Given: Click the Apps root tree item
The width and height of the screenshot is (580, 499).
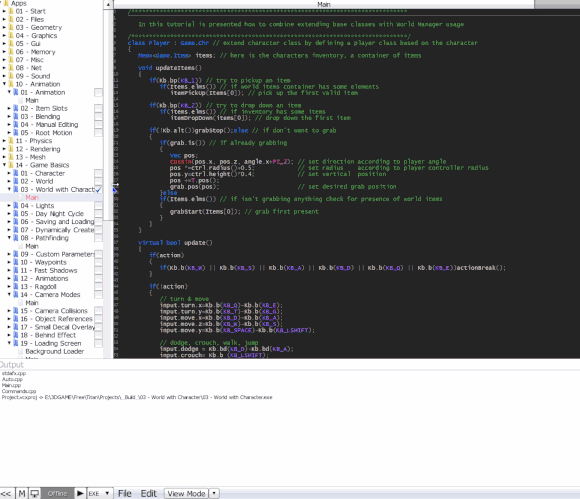Looking at the screenshot, I should 18,3.
